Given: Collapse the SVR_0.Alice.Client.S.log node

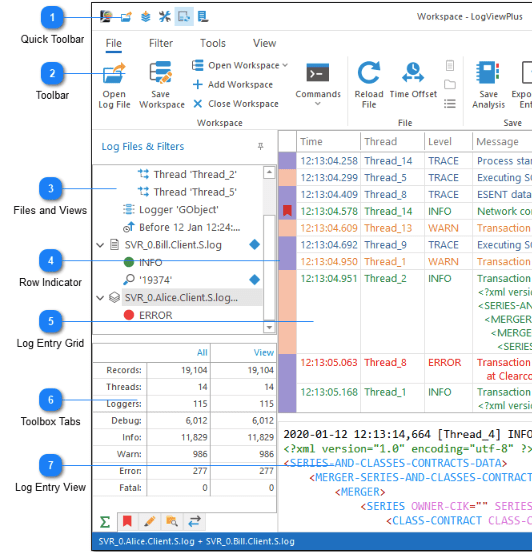Looking at the screenshot, I should click(x=100, y=298).
